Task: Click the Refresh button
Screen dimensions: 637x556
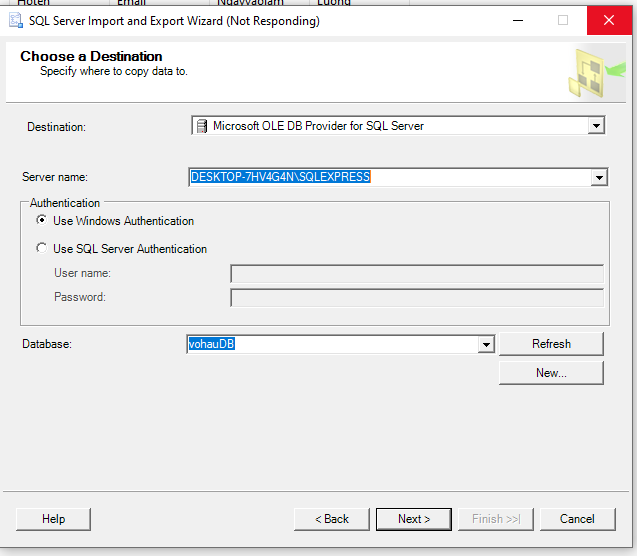Action: point(551,344)
